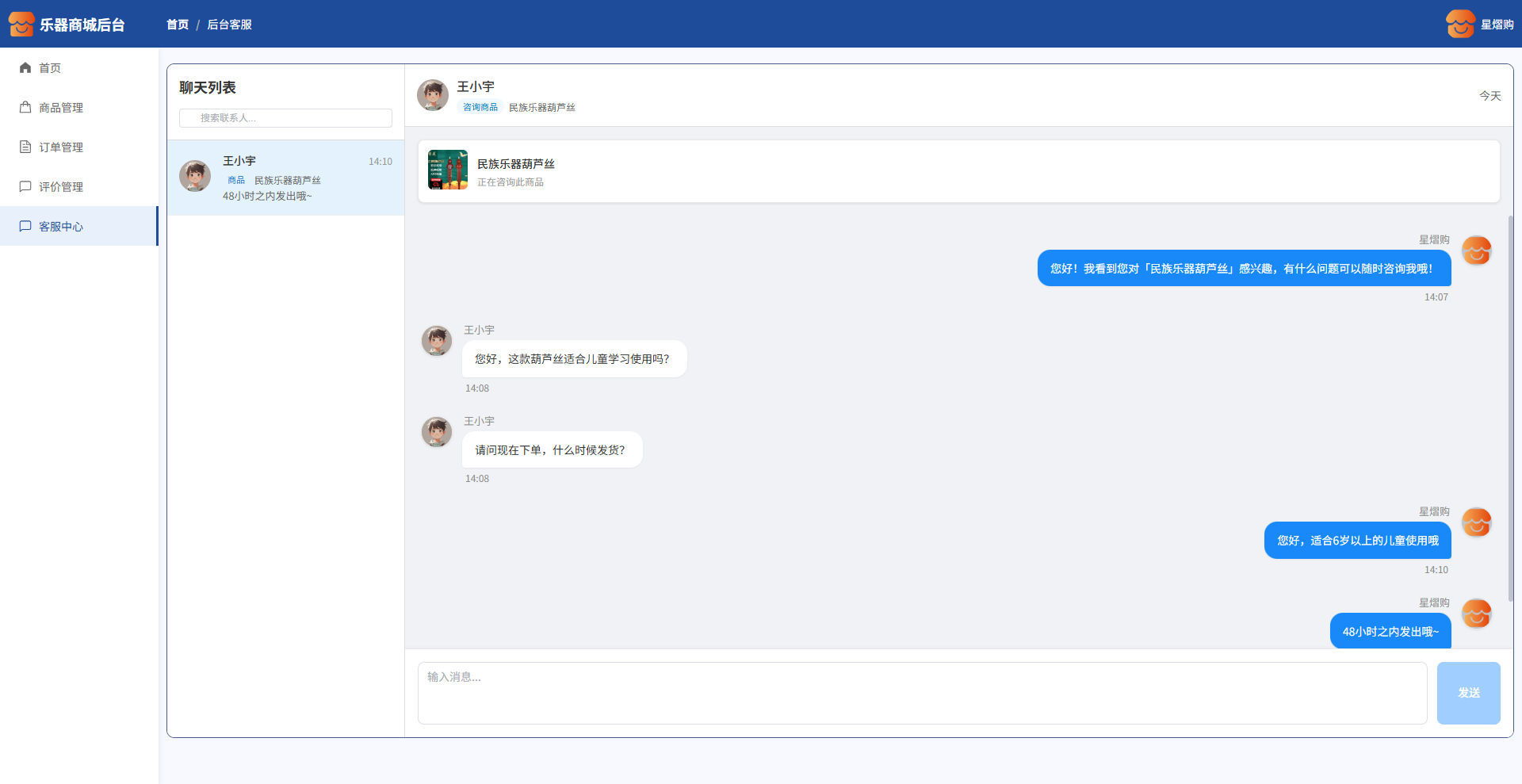Click the 首页 breadcrumb link
1522x784 pixels.
click(178, 25)
